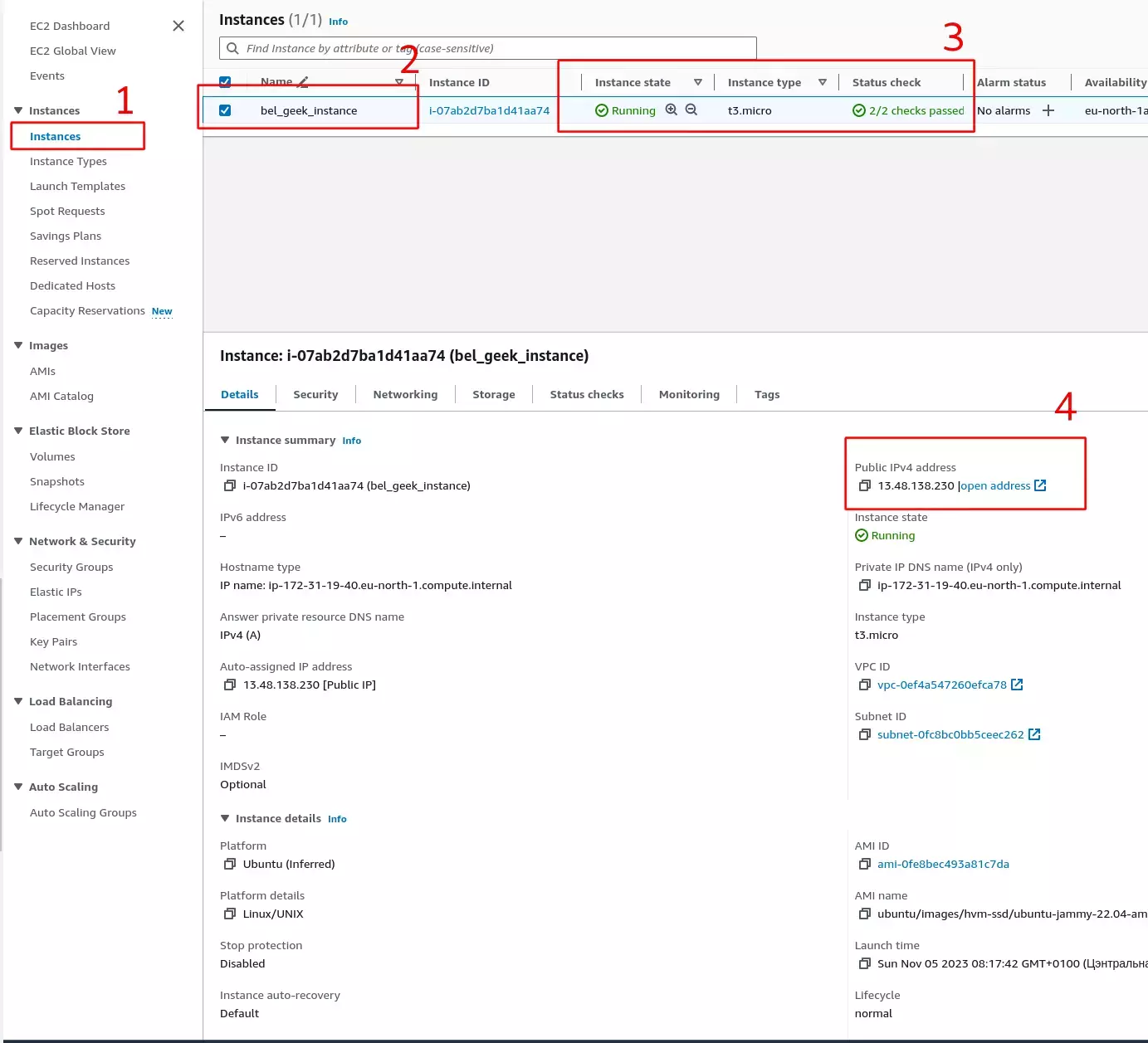Open the Status checks tab
1148x1043 pixels.
(587, 394)
